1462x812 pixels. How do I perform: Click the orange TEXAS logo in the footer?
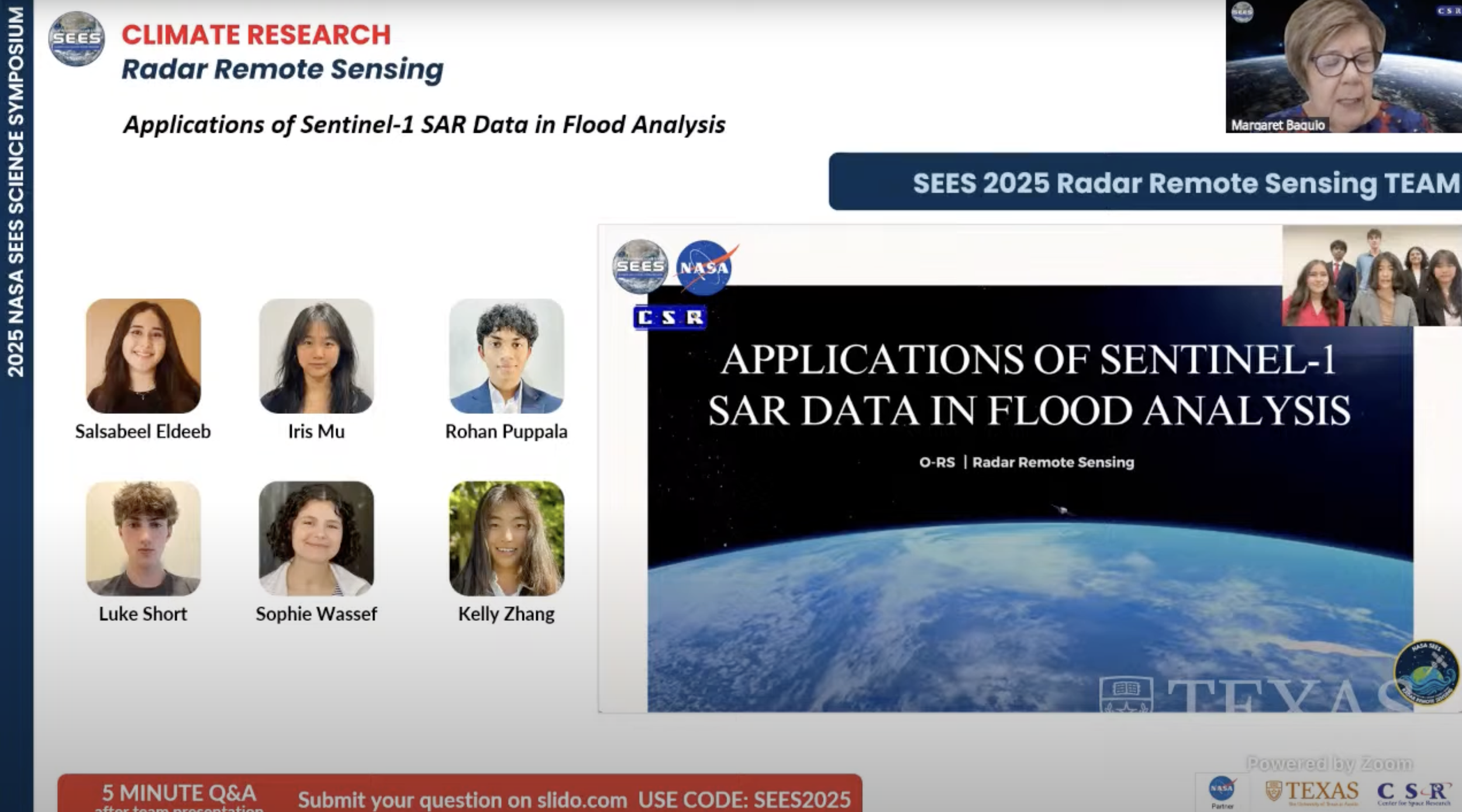pos(1312,792)
